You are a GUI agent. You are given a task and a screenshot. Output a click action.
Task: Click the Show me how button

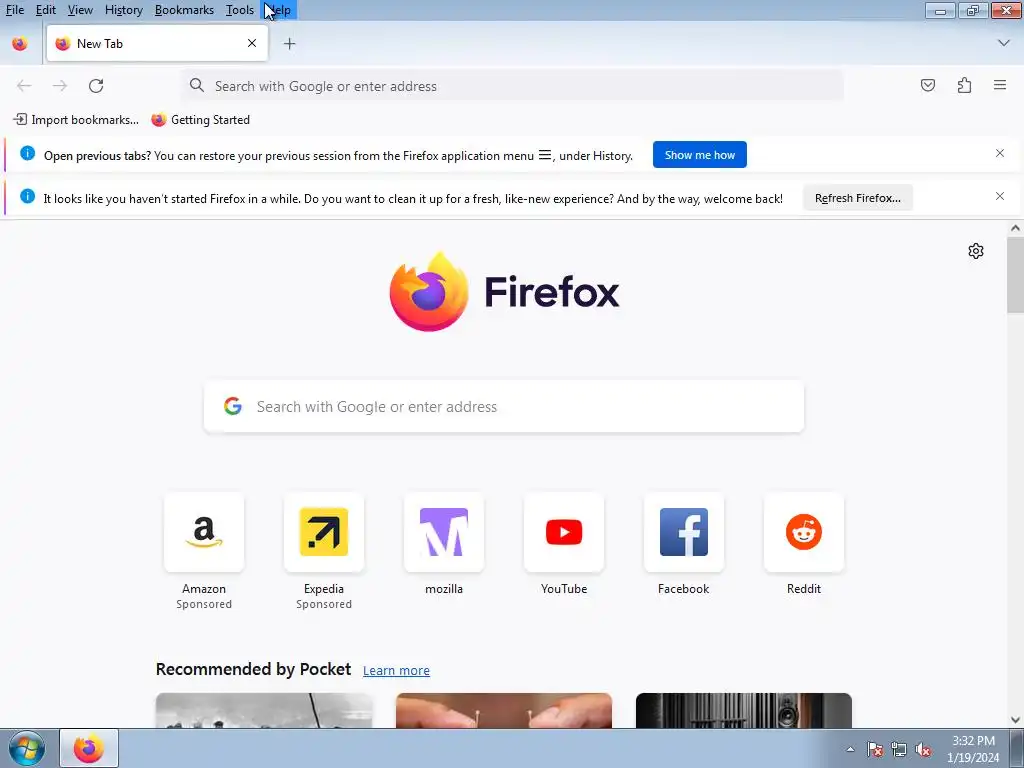tap(699, 155)
